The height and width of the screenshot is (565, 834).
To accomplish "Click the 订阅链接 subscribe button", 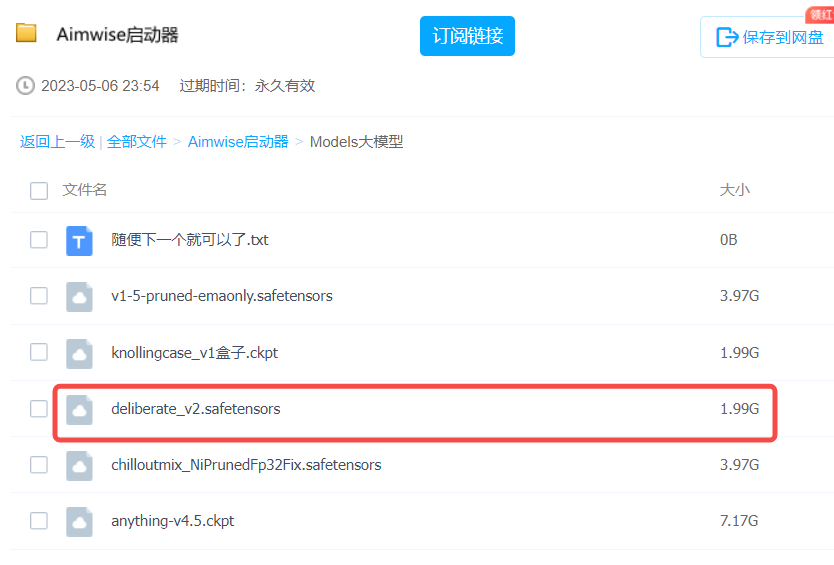I will 467,36.
